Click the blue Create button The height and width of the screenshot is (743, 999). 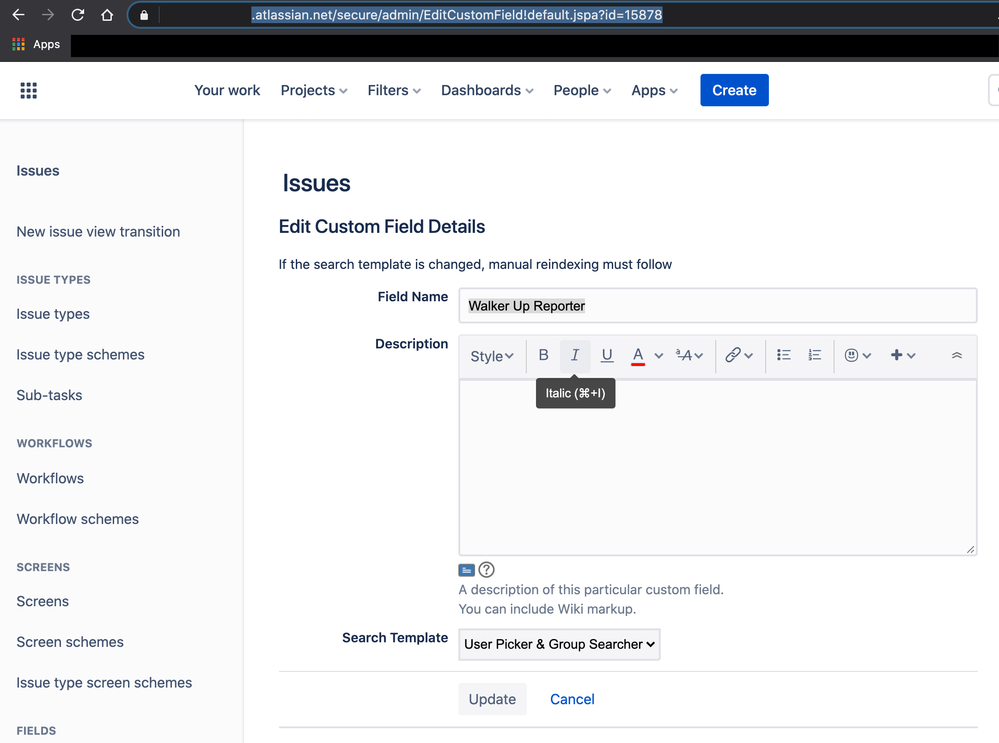click(734, 90)
